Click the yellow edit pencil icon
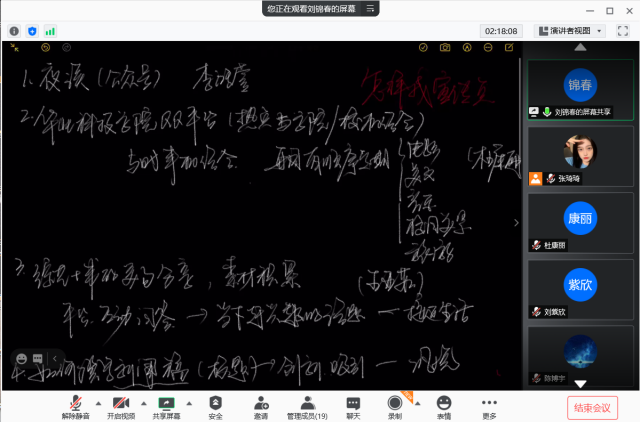Image resolution: width=640 pixels, height=422 pixels. [509, 48]
